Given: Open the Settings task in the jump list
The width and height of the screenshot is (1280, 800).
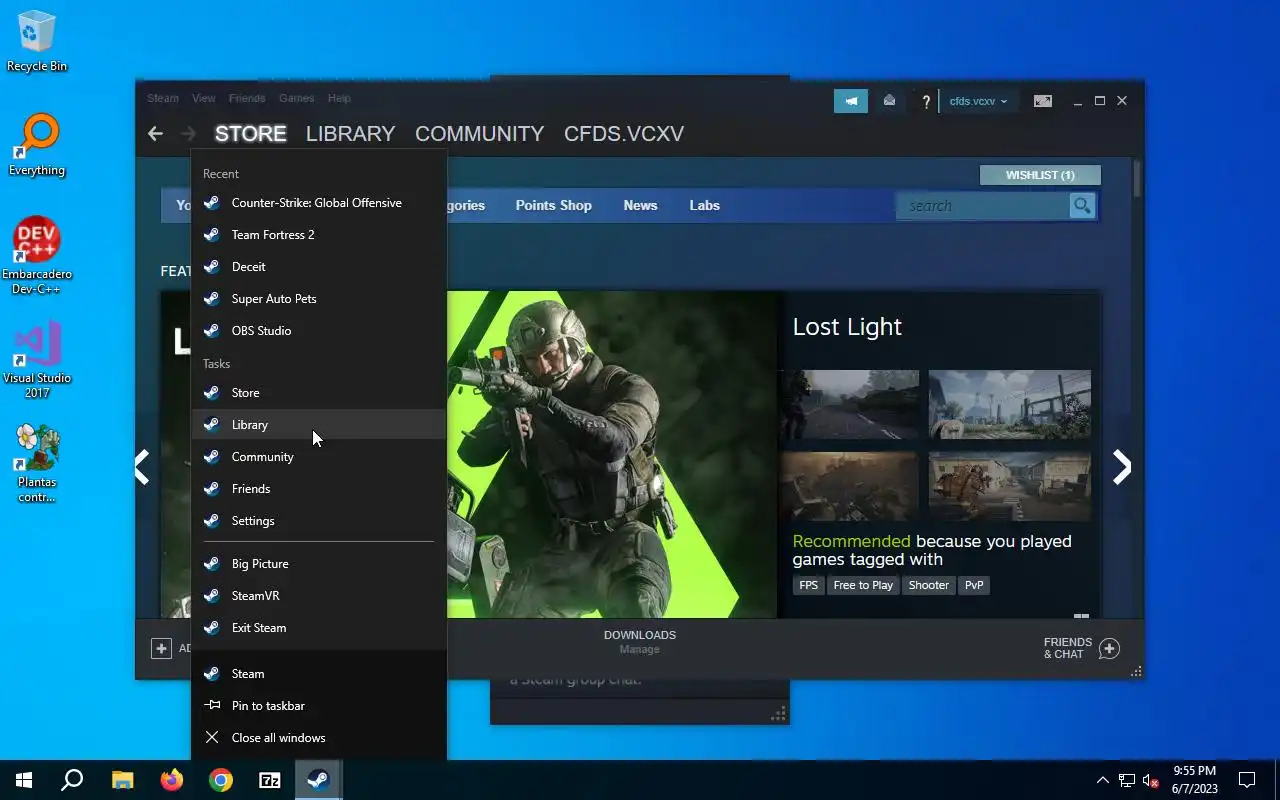Looking at the screenshot, I should (318, 521).
